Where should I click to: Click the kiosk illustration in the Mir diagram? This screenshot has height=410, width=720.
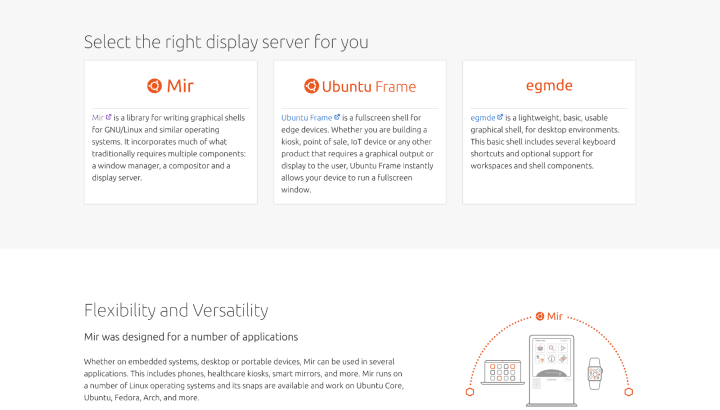(551, 371)
